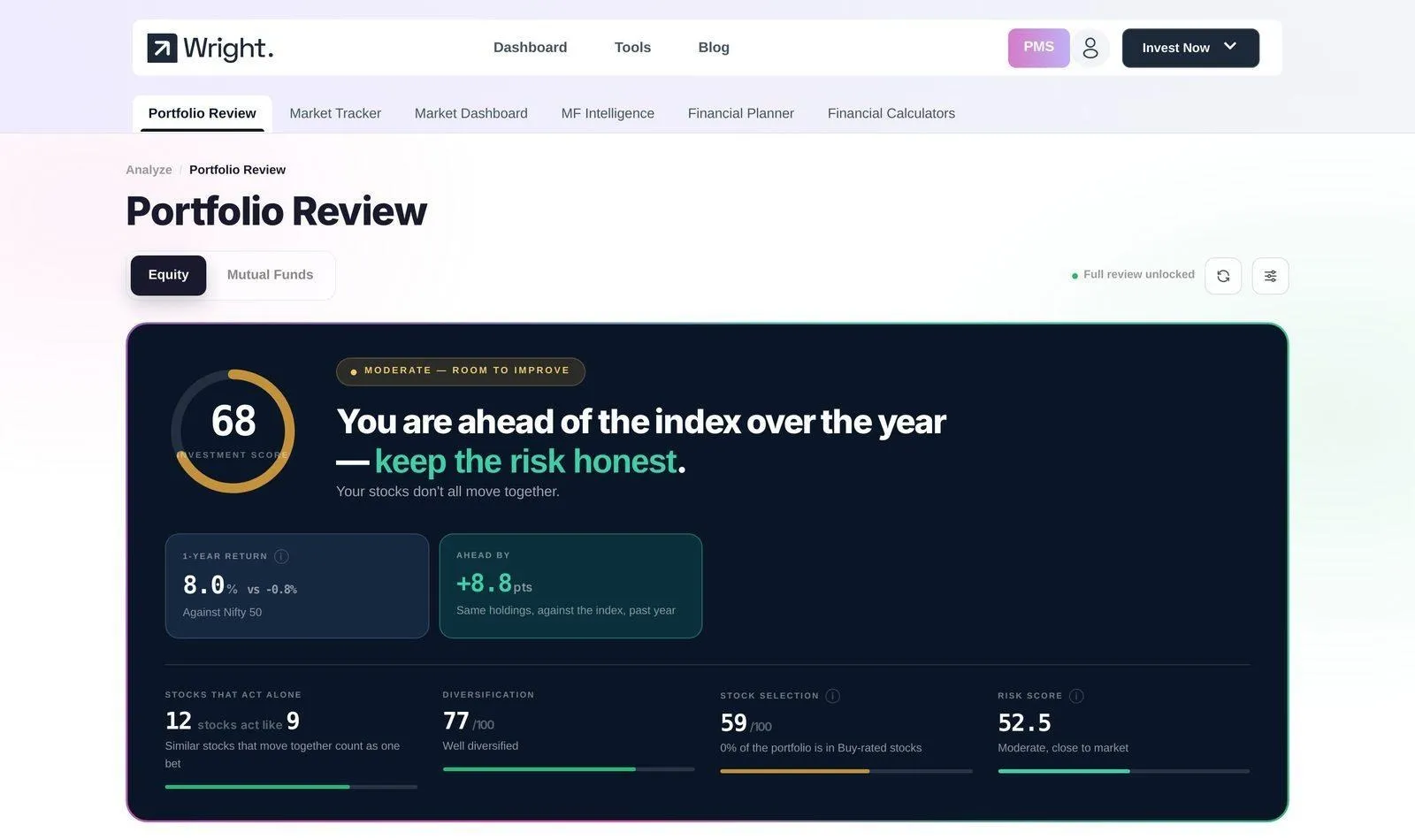Image resolution: width=1415 pixels, height=840 pixels.
Task: Select the Equity toggle
Action: tap(168, 275)
